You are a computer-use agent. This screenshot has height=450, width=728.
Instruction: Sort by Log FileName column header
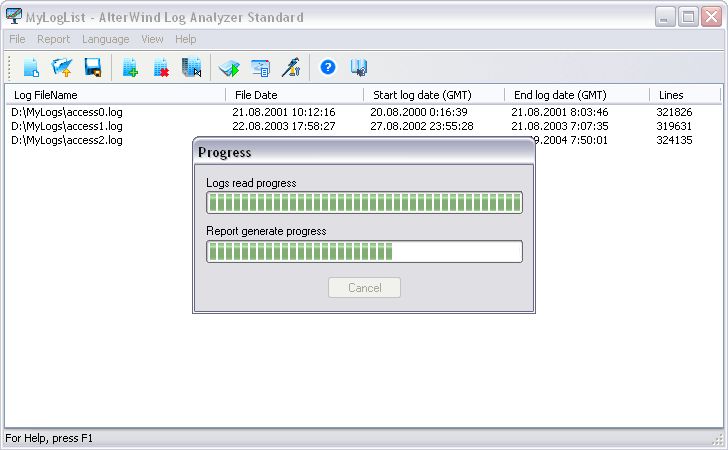click(x=116, y=95)
